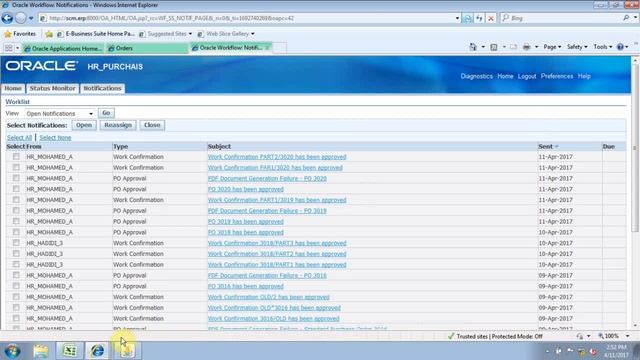The height and width of the screenshot is (360, 640).
Task: Open a new blank browser tab
Action: [x=280, y=48]
